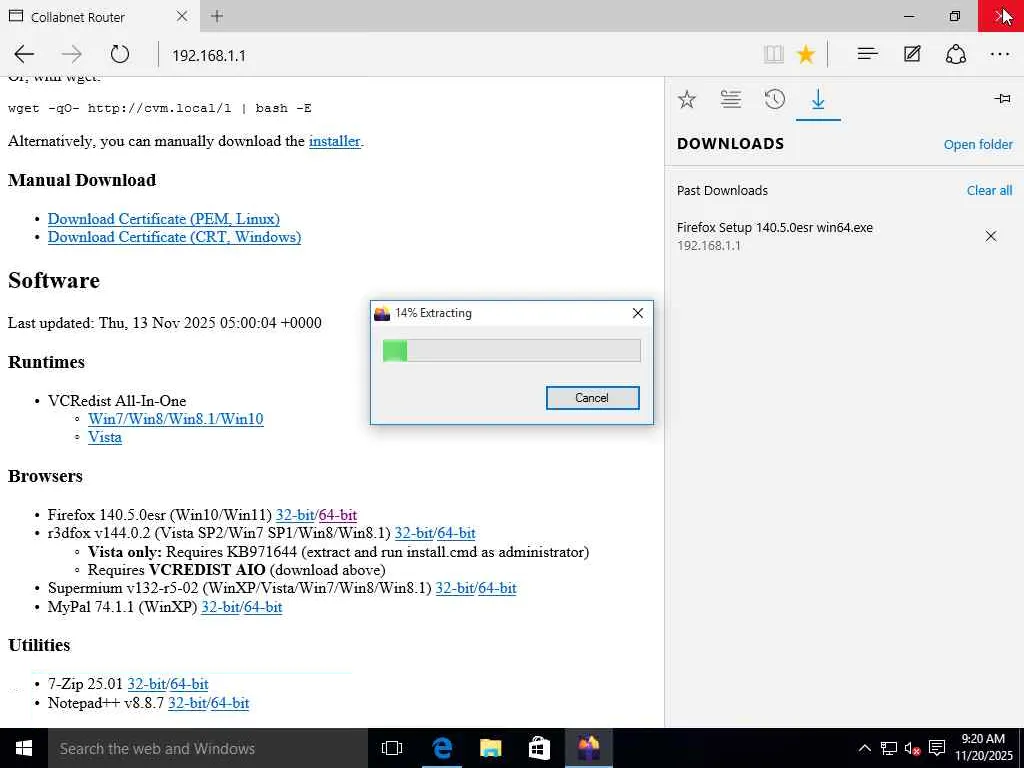Click the extraction progress bar
Viewport: 1024px width, 768px height.
click(511, 350)
